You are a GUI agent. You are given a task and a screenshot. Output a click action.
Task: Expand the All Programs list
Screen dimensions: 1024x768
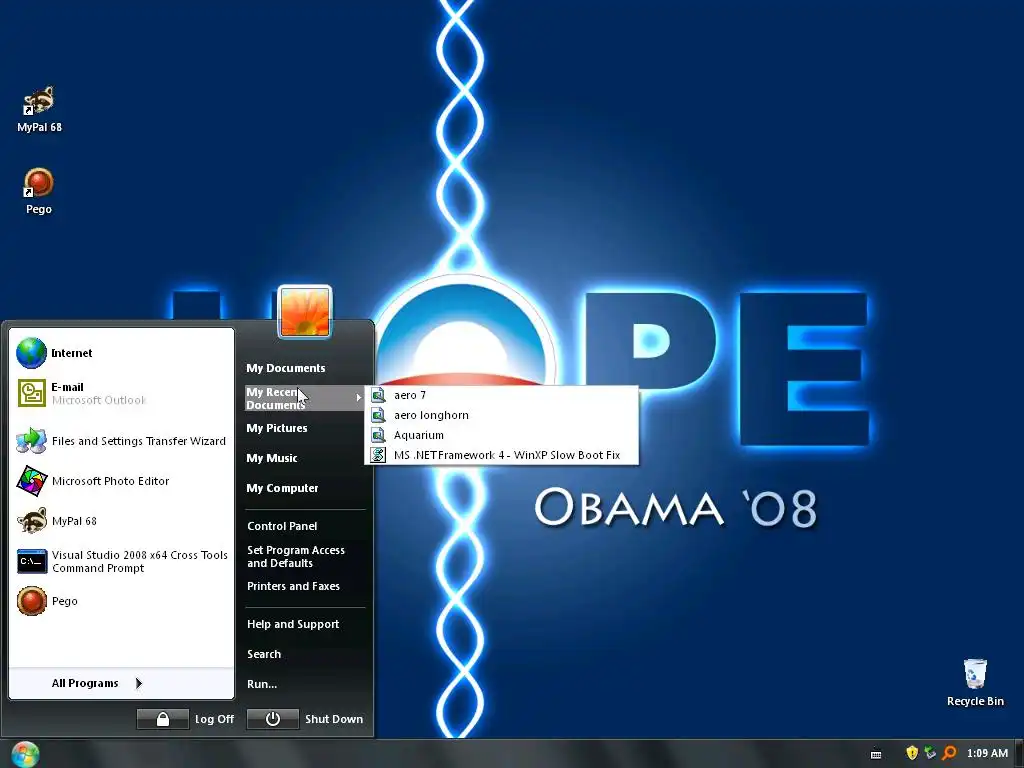click(97, 683)
